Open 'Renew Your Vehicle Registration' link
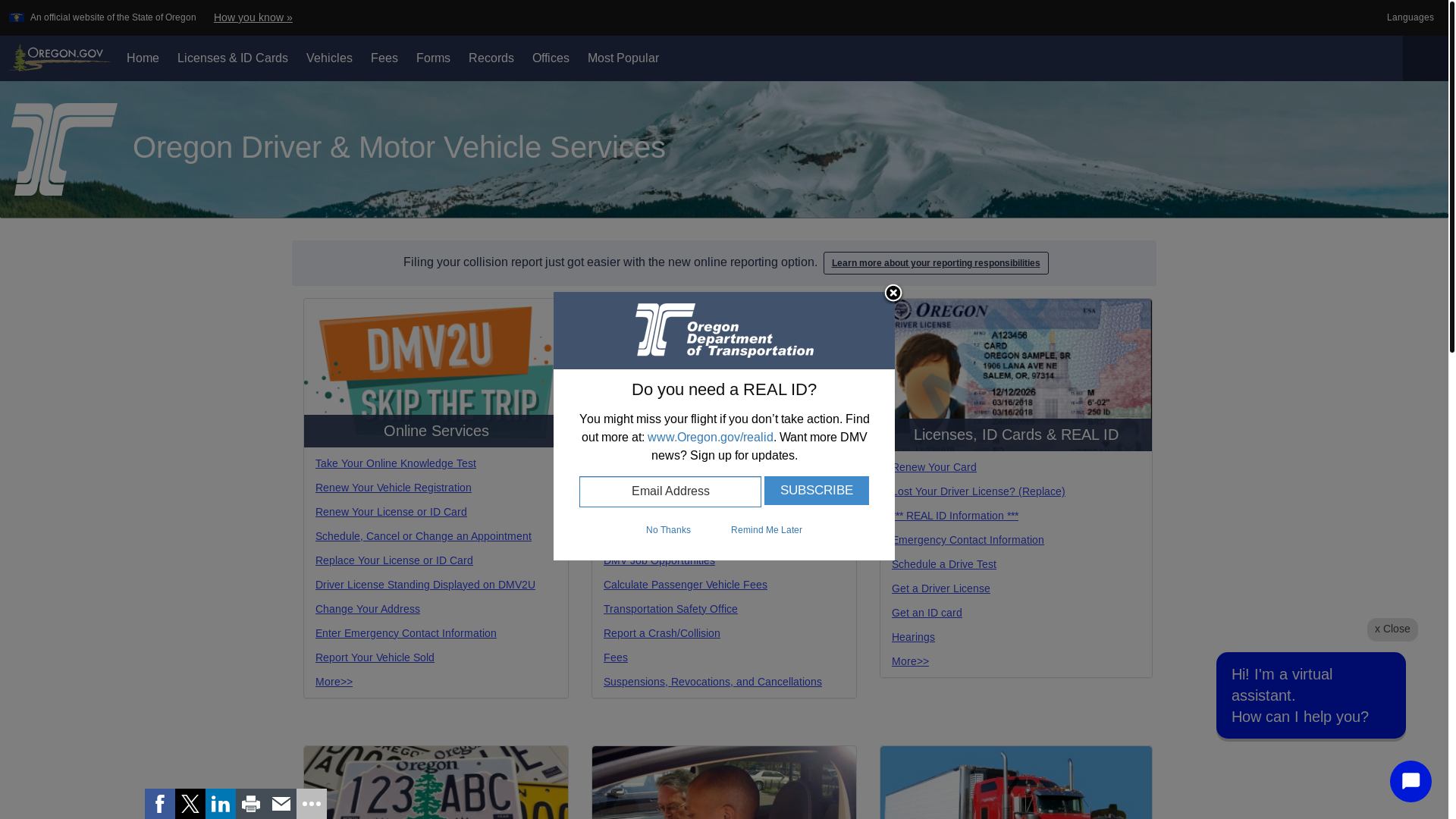This screenshot has height=819, width=1456. point(394,488)
